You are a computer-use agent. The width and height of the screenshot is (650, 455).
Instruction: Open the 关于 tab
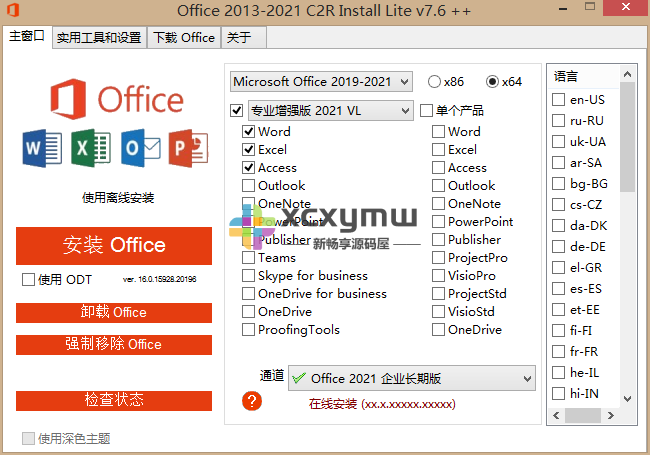coord(244,38)
